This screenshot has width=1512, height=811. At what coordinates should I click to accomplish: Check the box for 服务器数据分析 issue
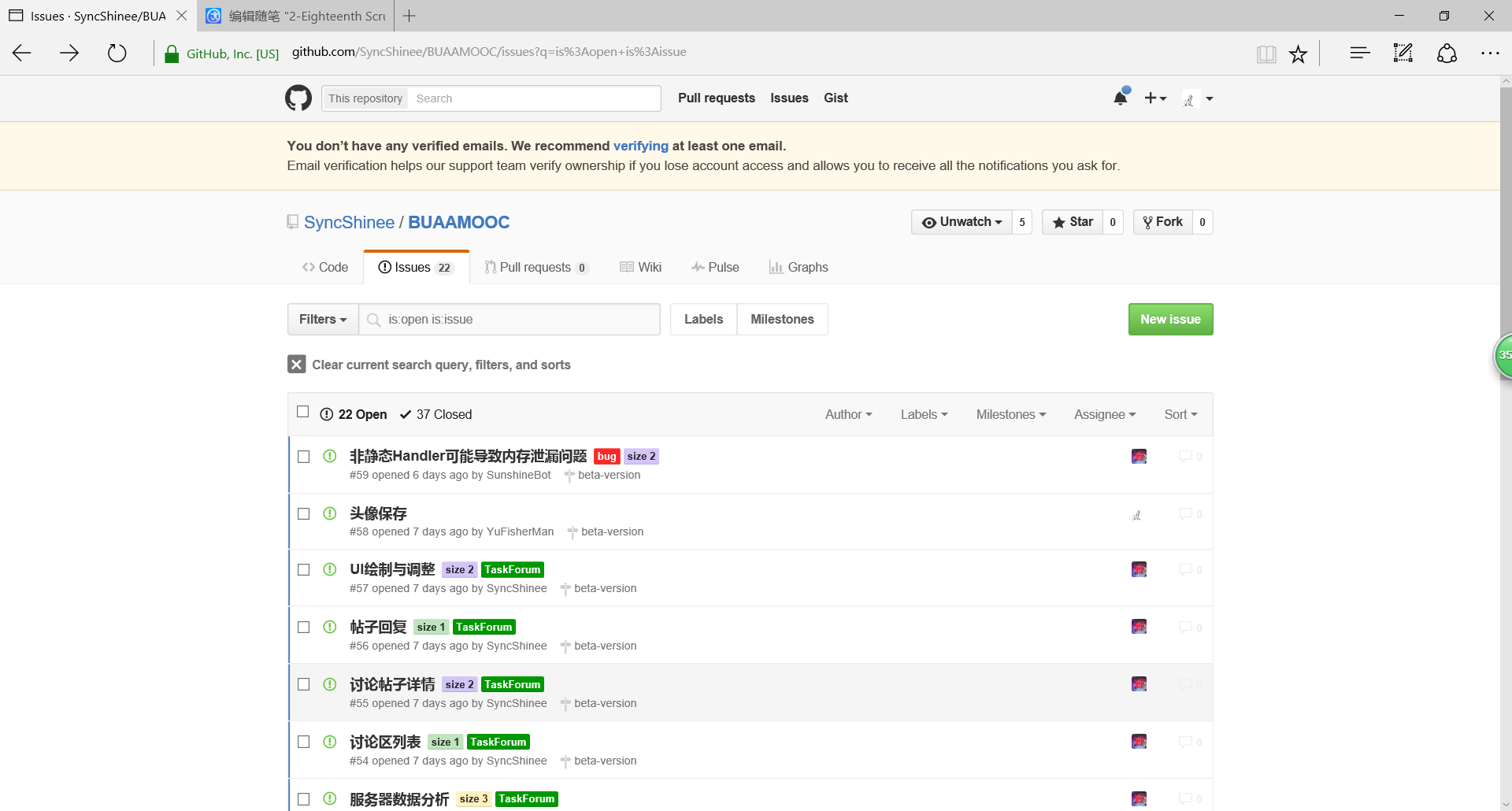point(303,799)
